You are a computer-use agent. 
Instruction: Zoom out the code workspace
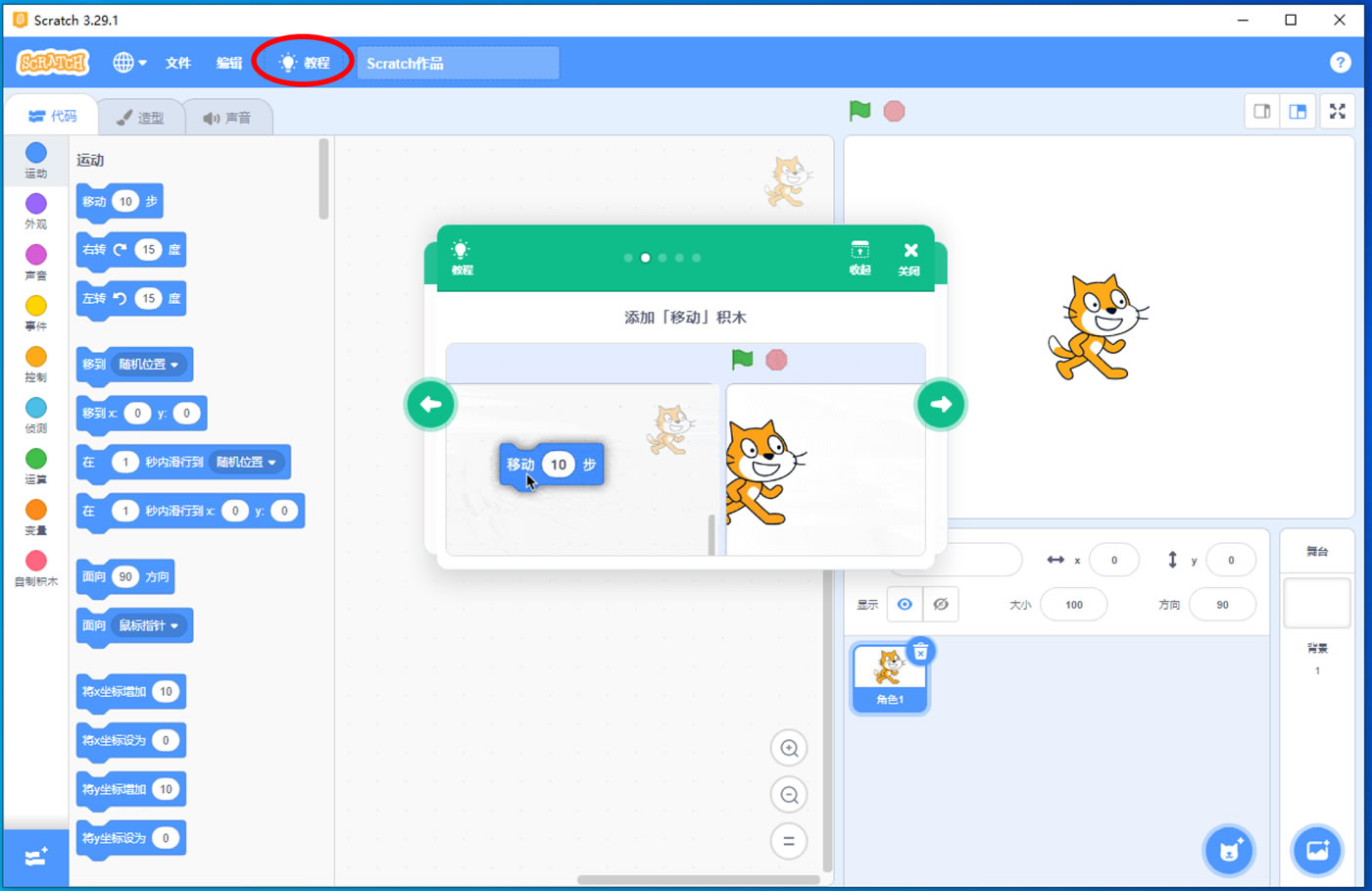pyautogui.click(x=789, y=795)
